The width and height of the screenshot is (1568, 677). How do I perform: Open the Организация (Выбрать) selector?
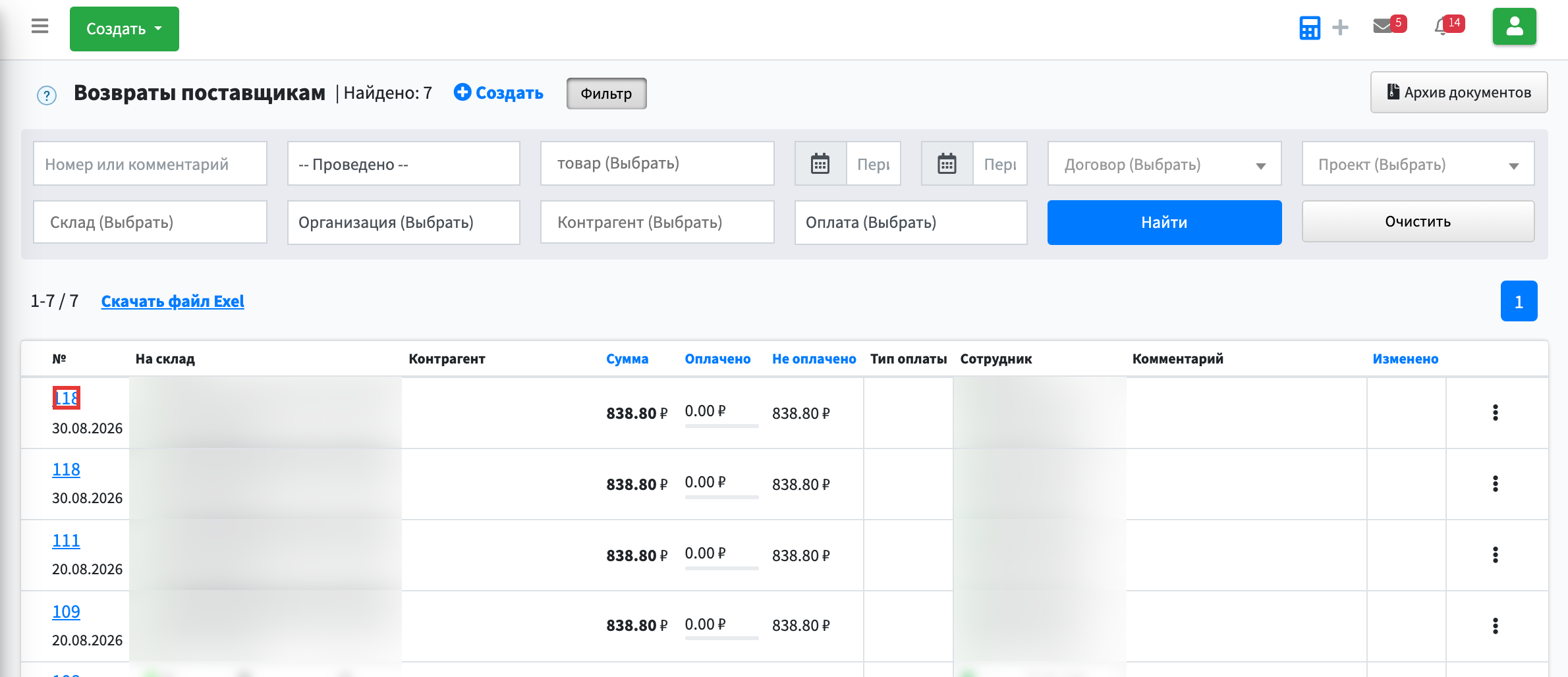tap(404, 223)
